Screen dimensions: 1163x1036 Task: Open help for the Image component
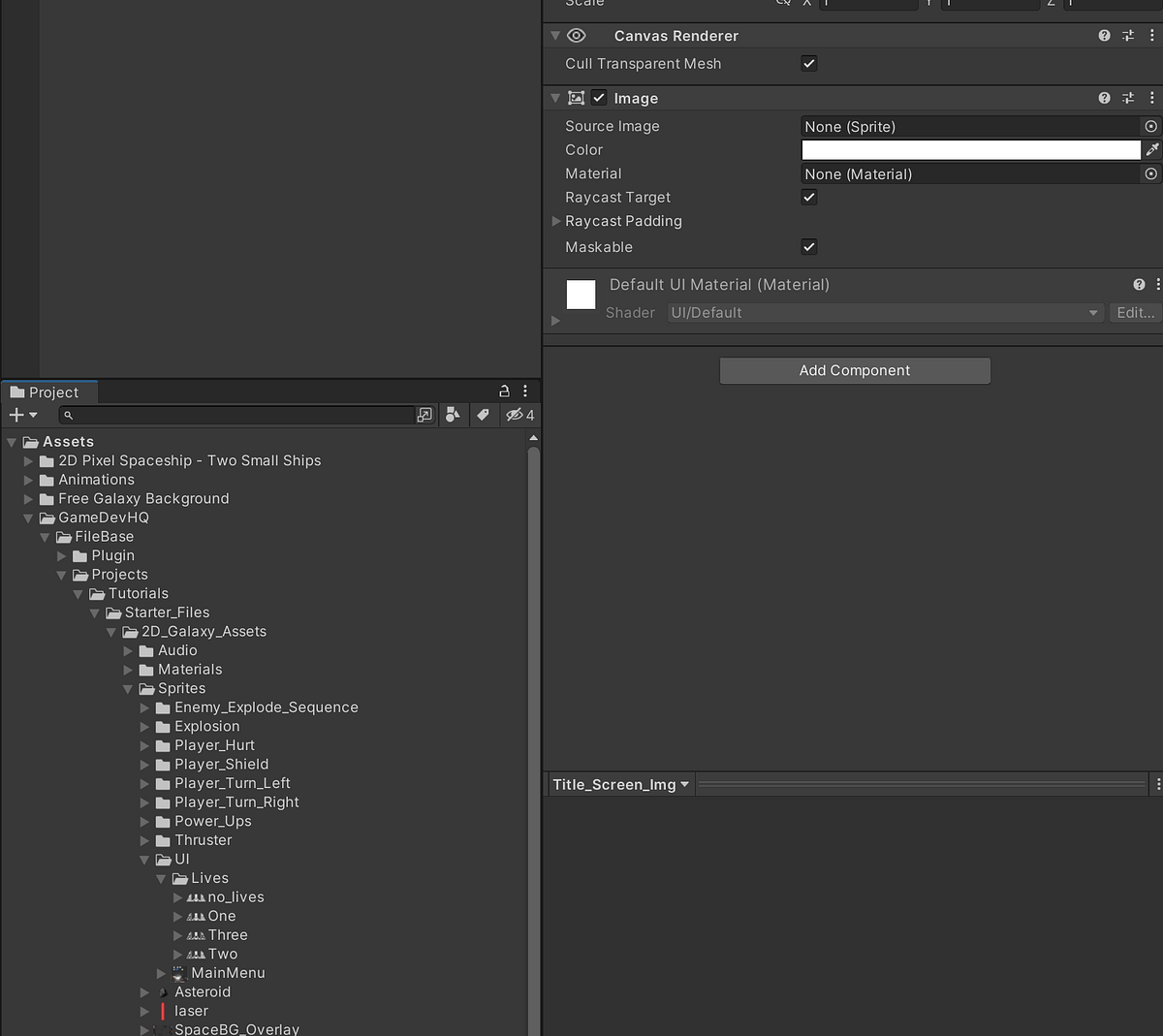pos(1104,98)
